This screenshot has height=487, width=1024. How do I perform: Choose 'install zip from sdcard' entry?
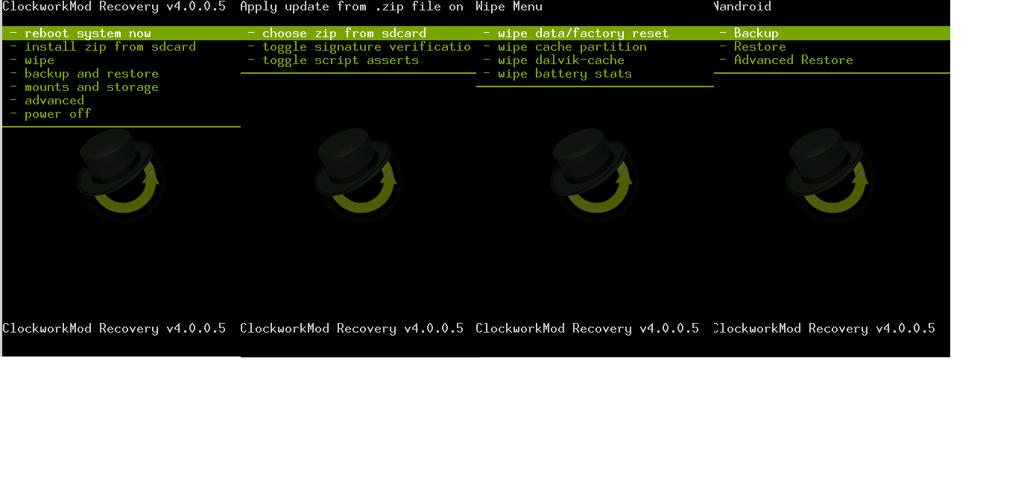110,47
